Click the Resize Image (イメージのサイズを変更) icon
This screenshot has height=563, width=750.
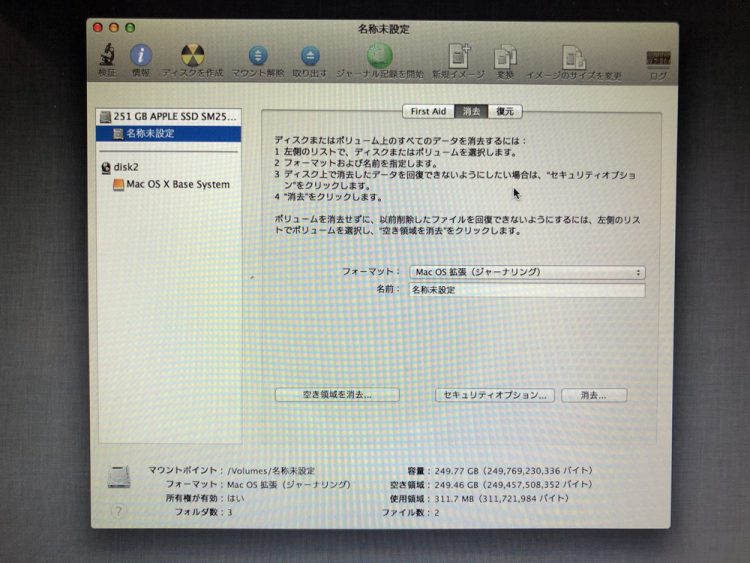point(574,57)
